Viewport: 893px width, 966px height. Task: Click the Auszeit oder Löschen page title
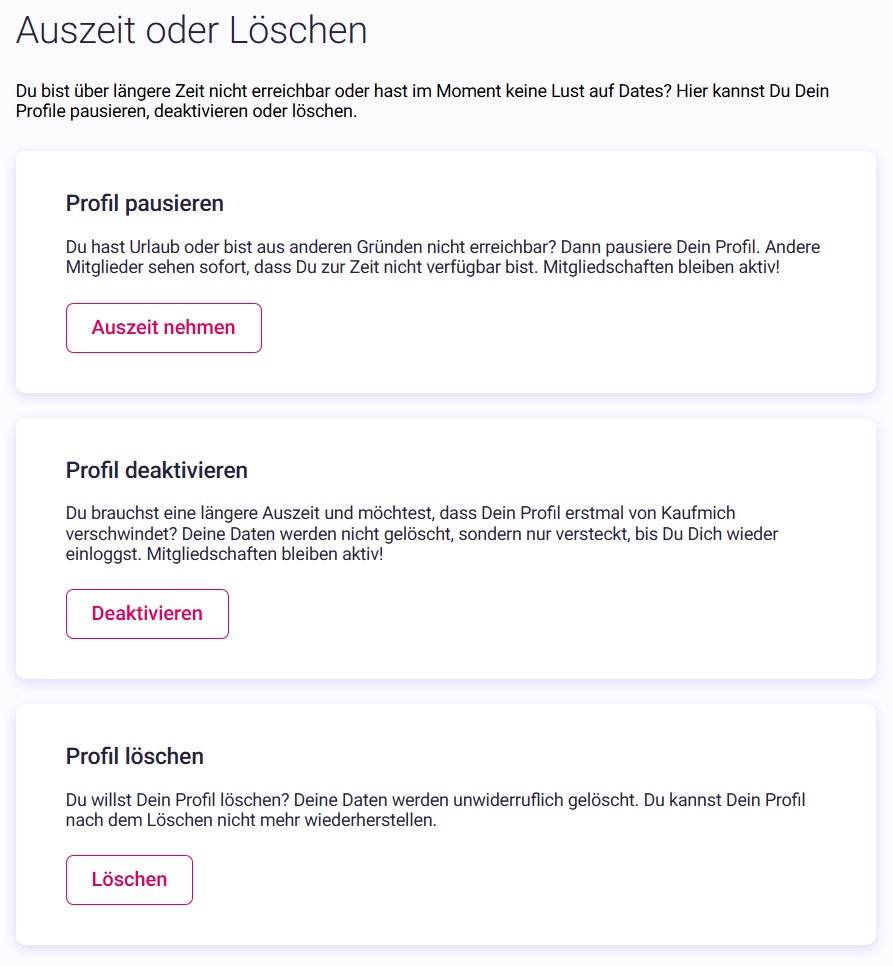(x=192, y=30)
